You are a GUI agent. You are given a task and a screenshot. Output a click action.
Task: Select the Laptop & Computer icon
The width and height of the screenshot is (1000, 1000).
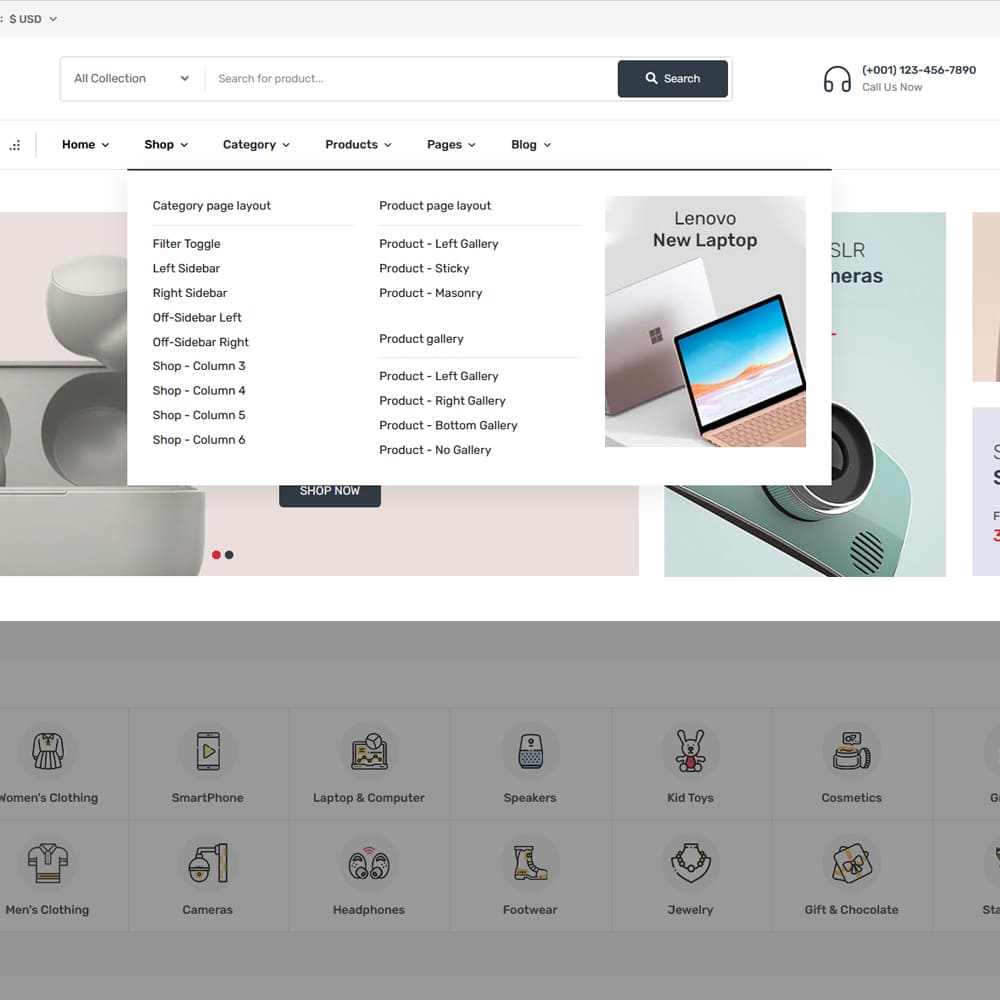click(369, 751)
